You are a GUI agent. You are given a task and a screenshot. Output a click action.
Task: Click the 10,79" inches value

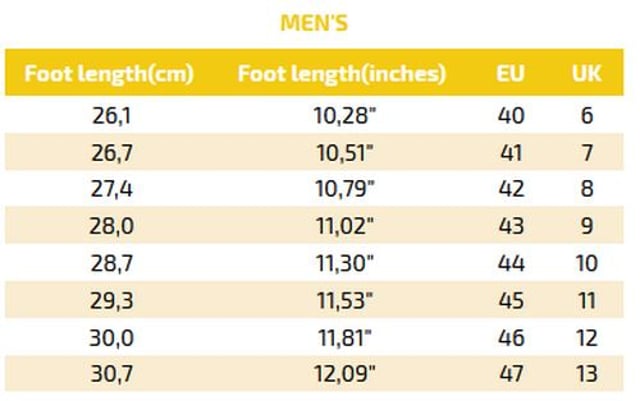click(345, 189)
